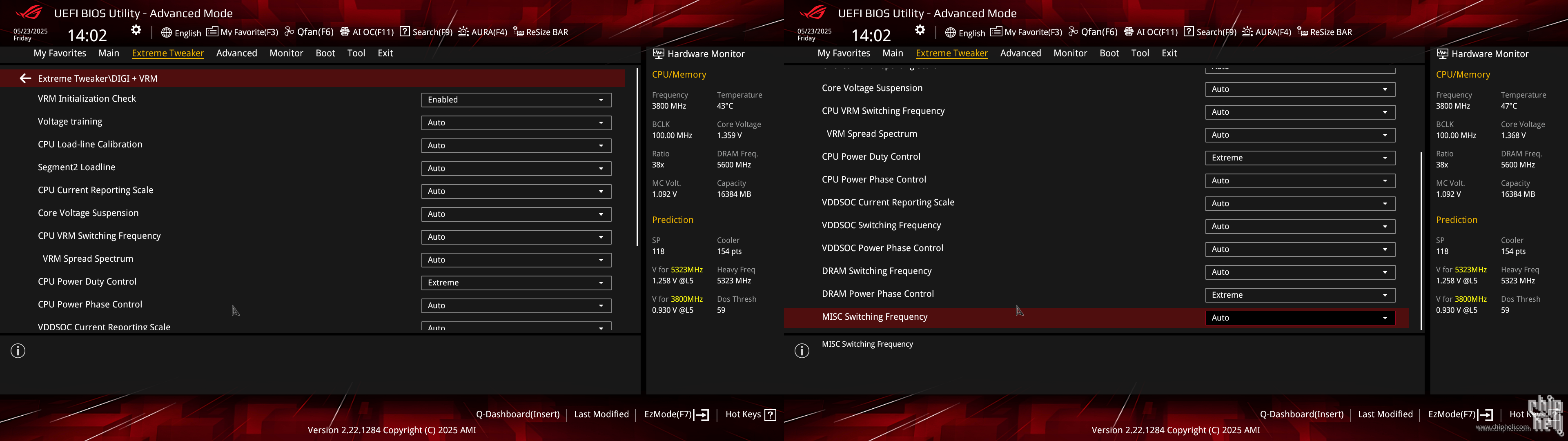Image resolution: width=1568 pixels, height=441 pixels.
Task: Select Monitor tab in right BIOS screen
Action: pyautogui.click(x=1070, y=53)
